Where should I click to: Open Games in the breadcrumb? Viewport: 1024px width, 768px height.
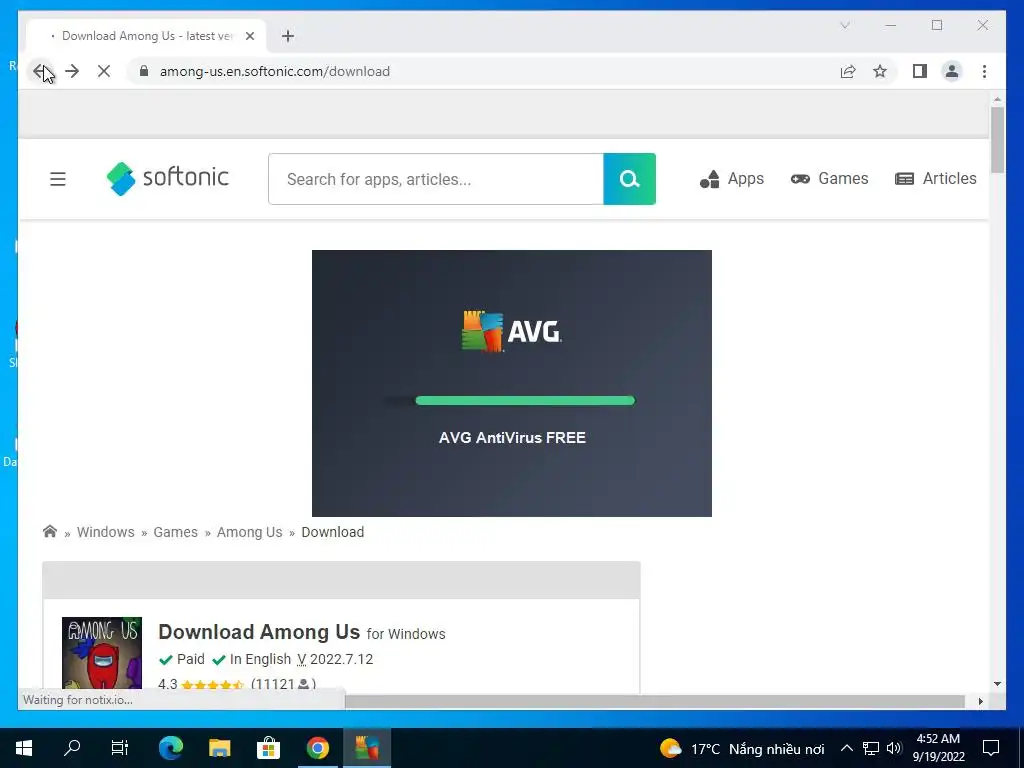coord(176,532)
